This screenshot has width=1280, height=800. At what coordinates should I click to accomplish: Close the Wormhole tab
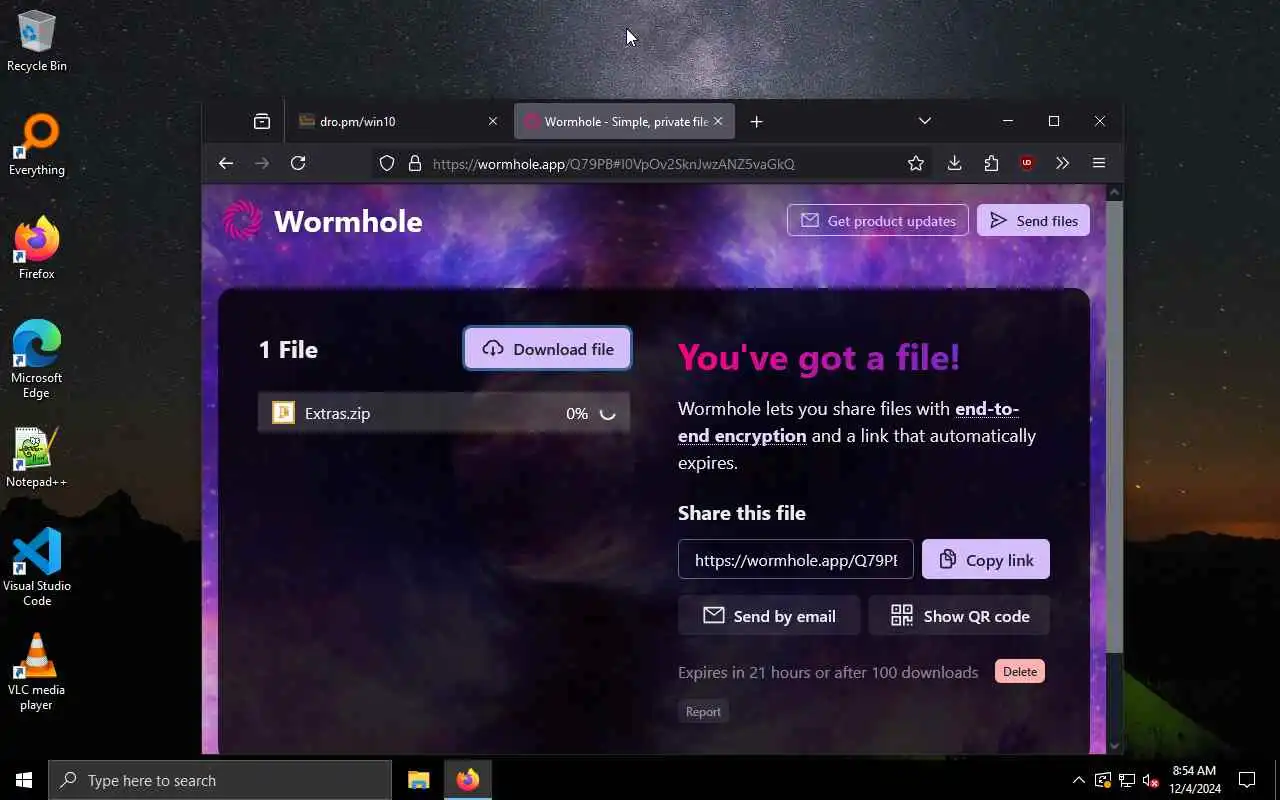tap(718, 121)
